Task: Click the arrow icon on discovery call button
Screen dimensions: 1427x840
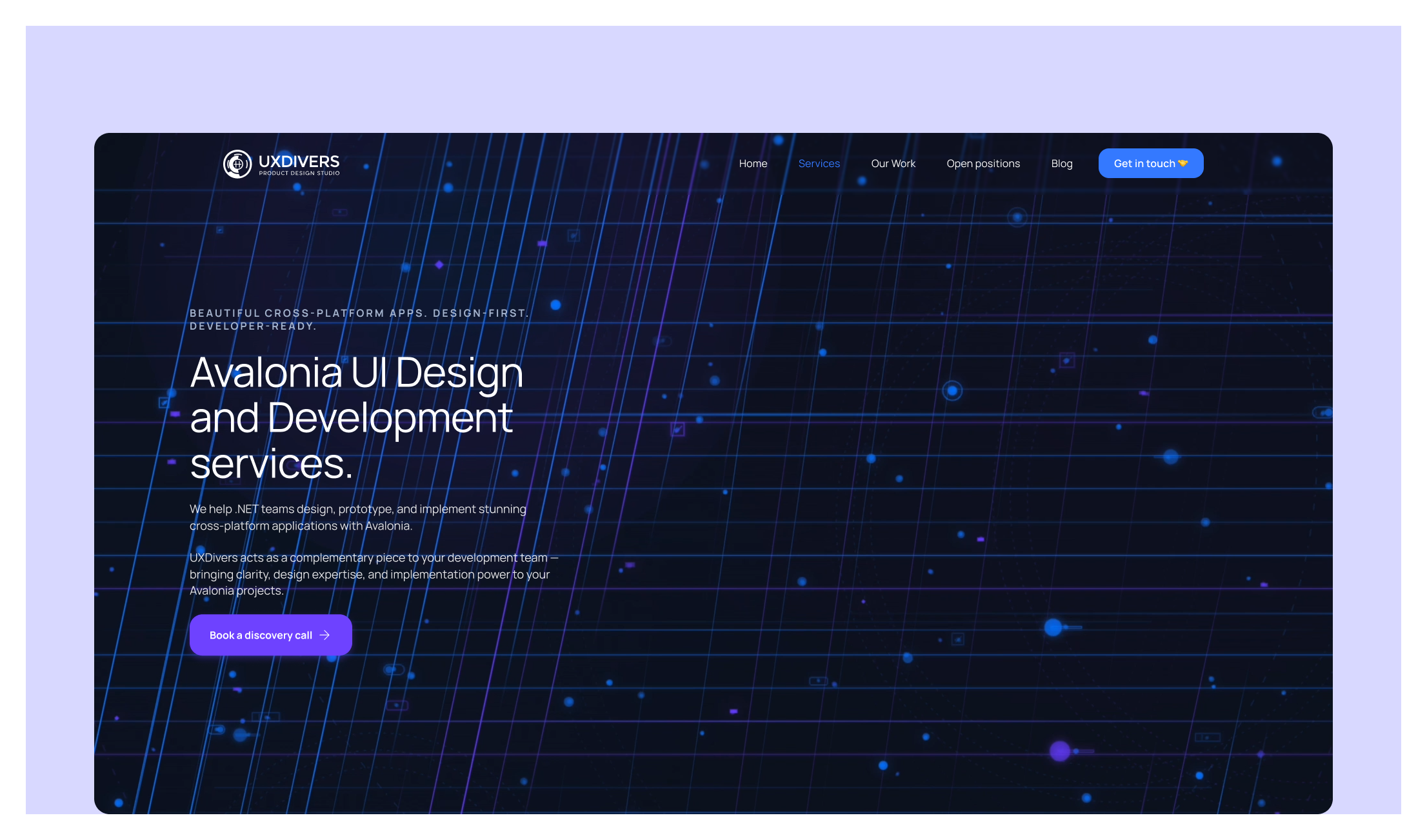Action: click(x=324, y=635)
